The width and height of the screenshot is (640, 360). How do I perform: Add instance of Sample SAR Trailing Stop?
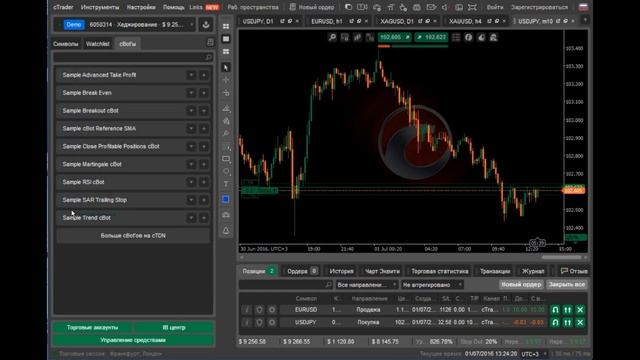point(204,200)
